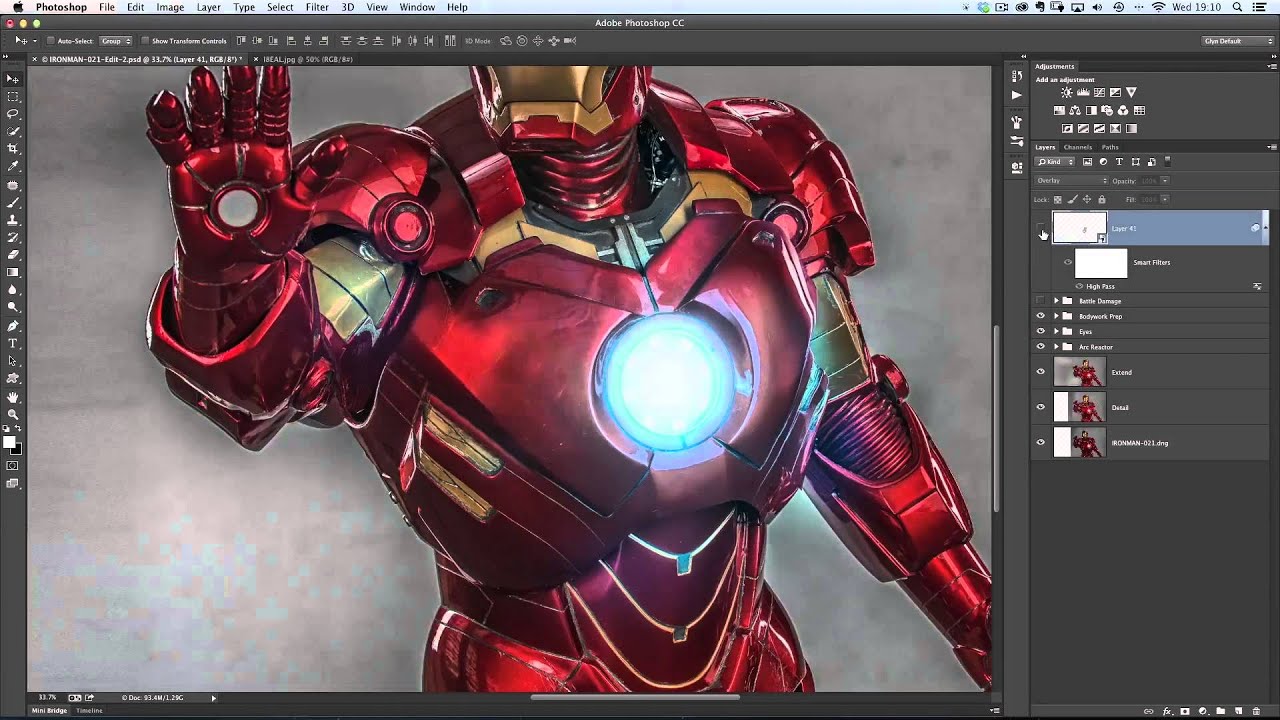Open the Filter menu
This screenshot has height=720, width=1280.
[317, 7]
